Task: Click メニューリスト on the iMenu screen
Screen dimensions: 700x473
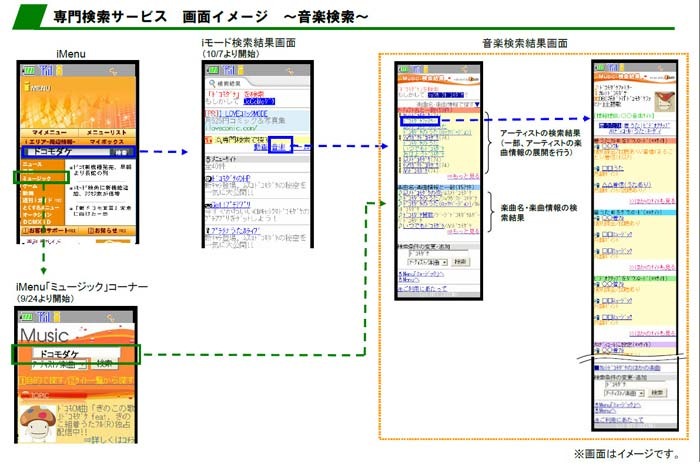Action: click(x=106, y=133)
